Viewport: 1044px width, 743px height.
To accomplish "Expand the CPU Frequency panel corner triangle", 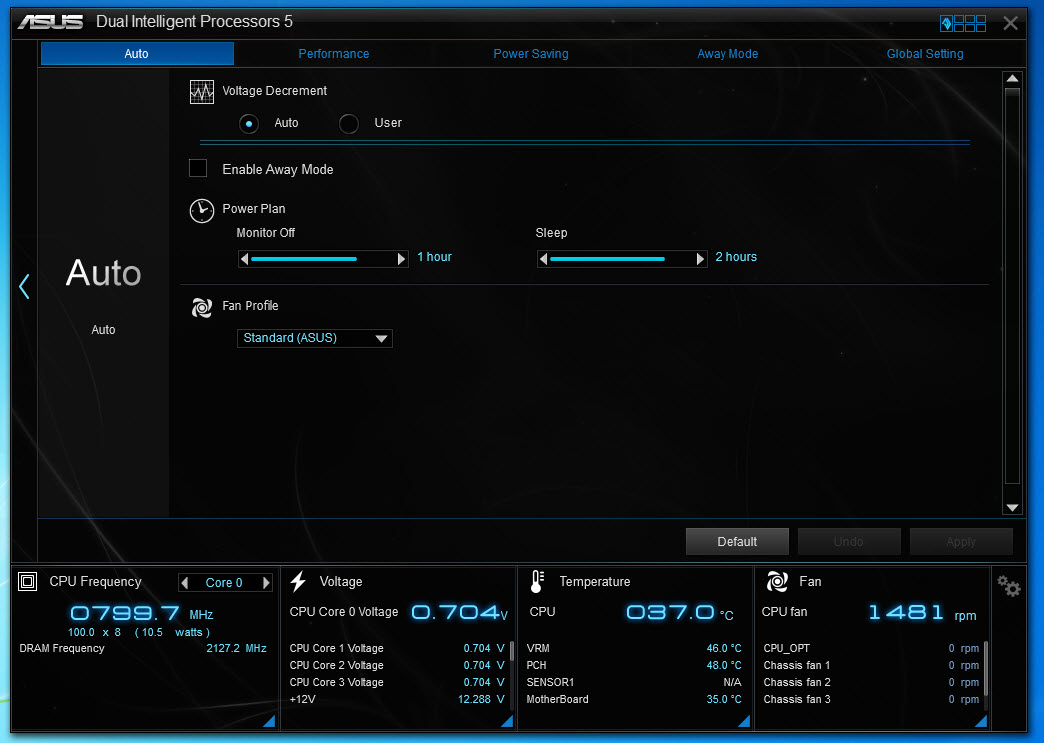I will tap(269, 721).
